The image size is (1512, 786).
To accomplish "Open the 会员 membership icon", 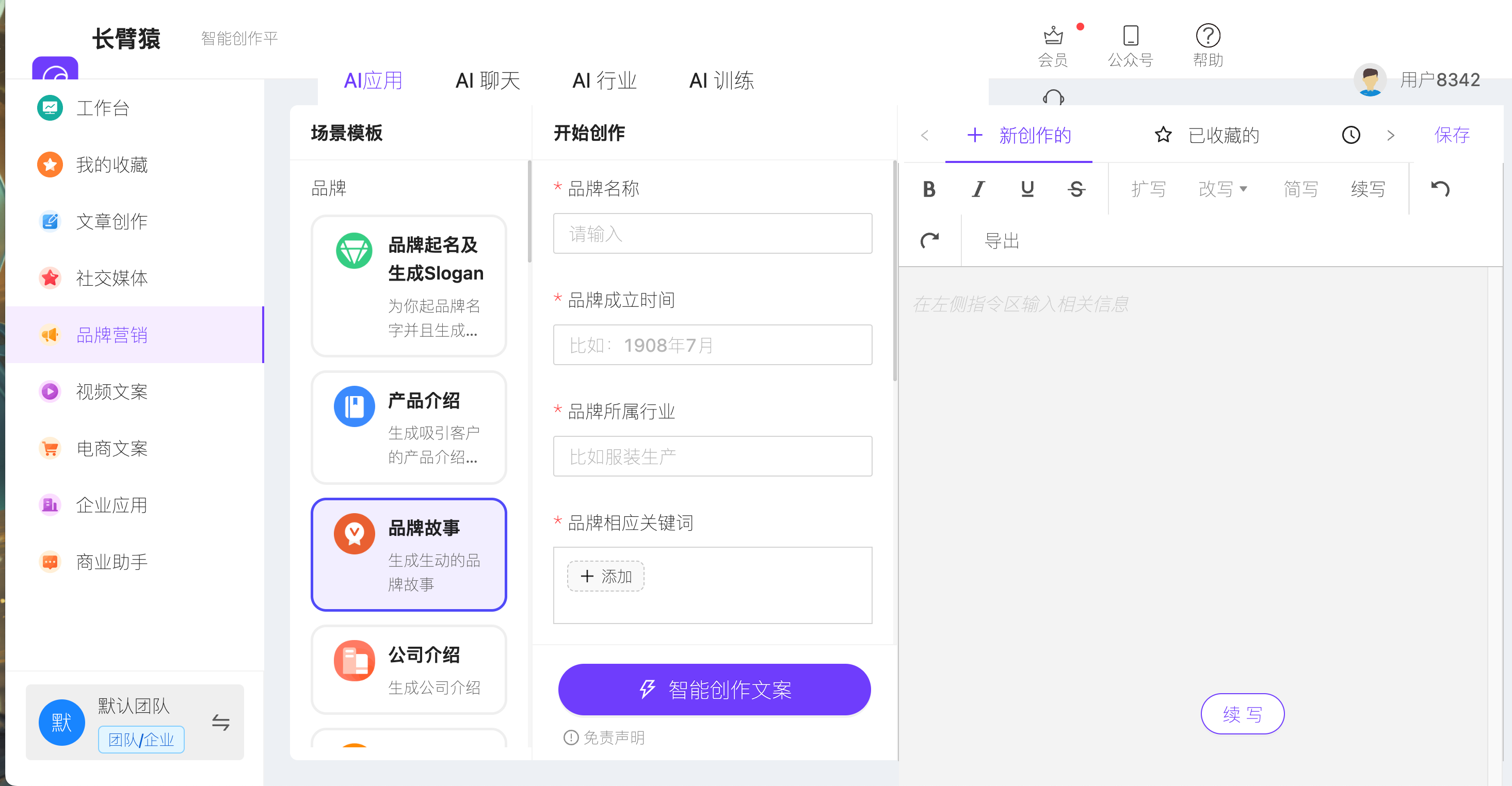I will (1052, 37).
